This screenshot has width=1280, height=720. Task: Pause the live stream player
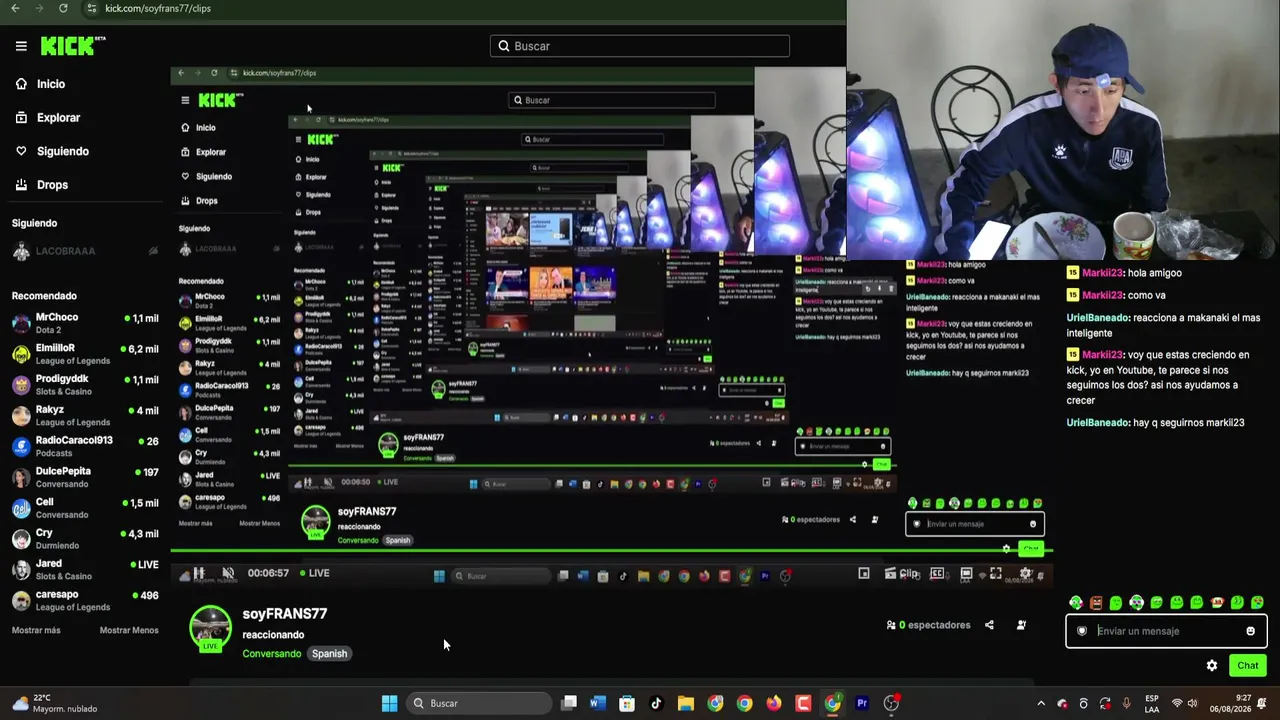(199, 573)
